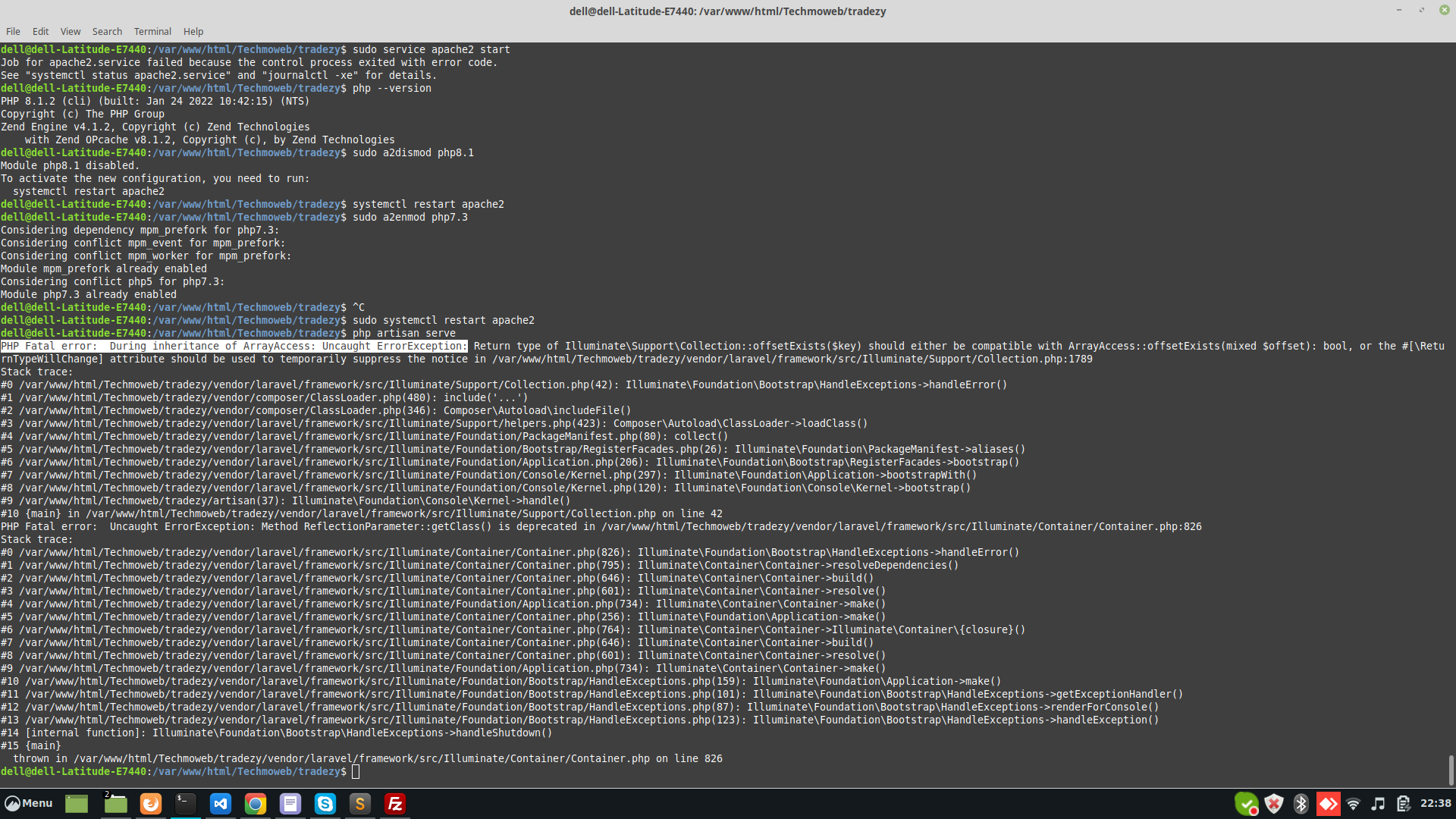Click the Show Desktop green icon
This screenshot has height=819, width=1456.
(77, 804)
